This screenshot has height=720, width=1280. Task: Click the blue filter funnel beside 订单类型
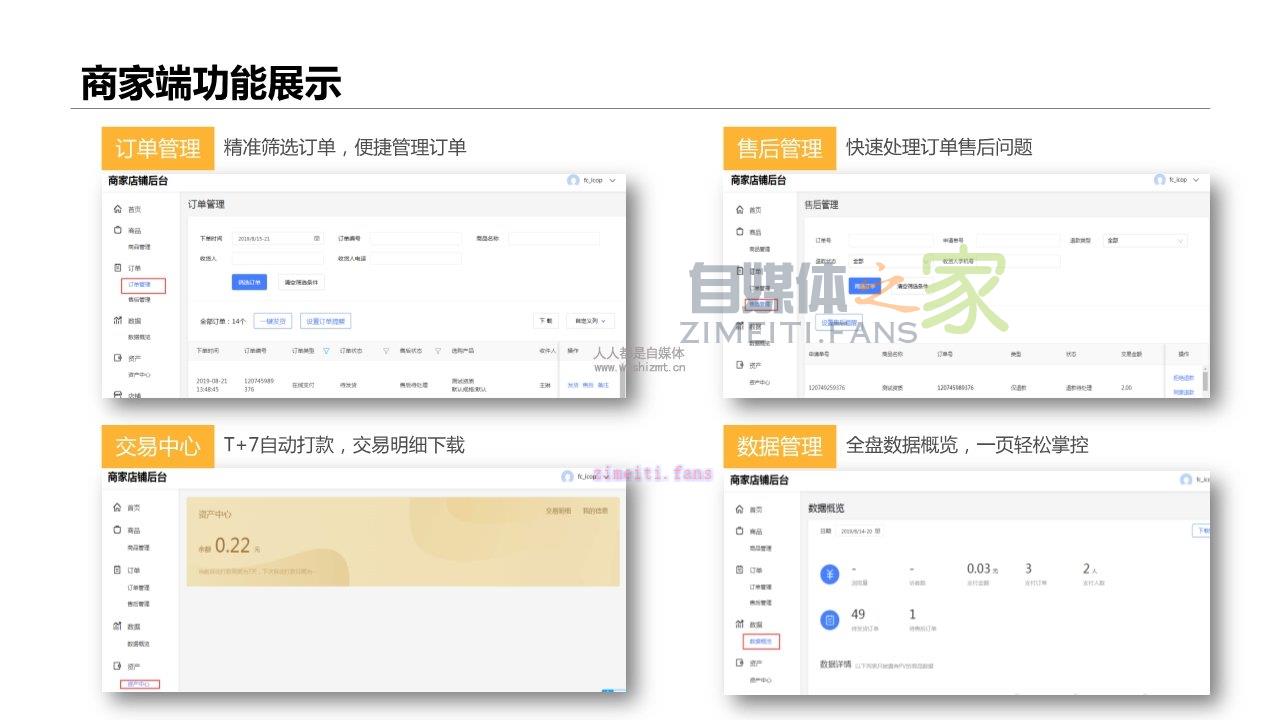pos(326,351)
